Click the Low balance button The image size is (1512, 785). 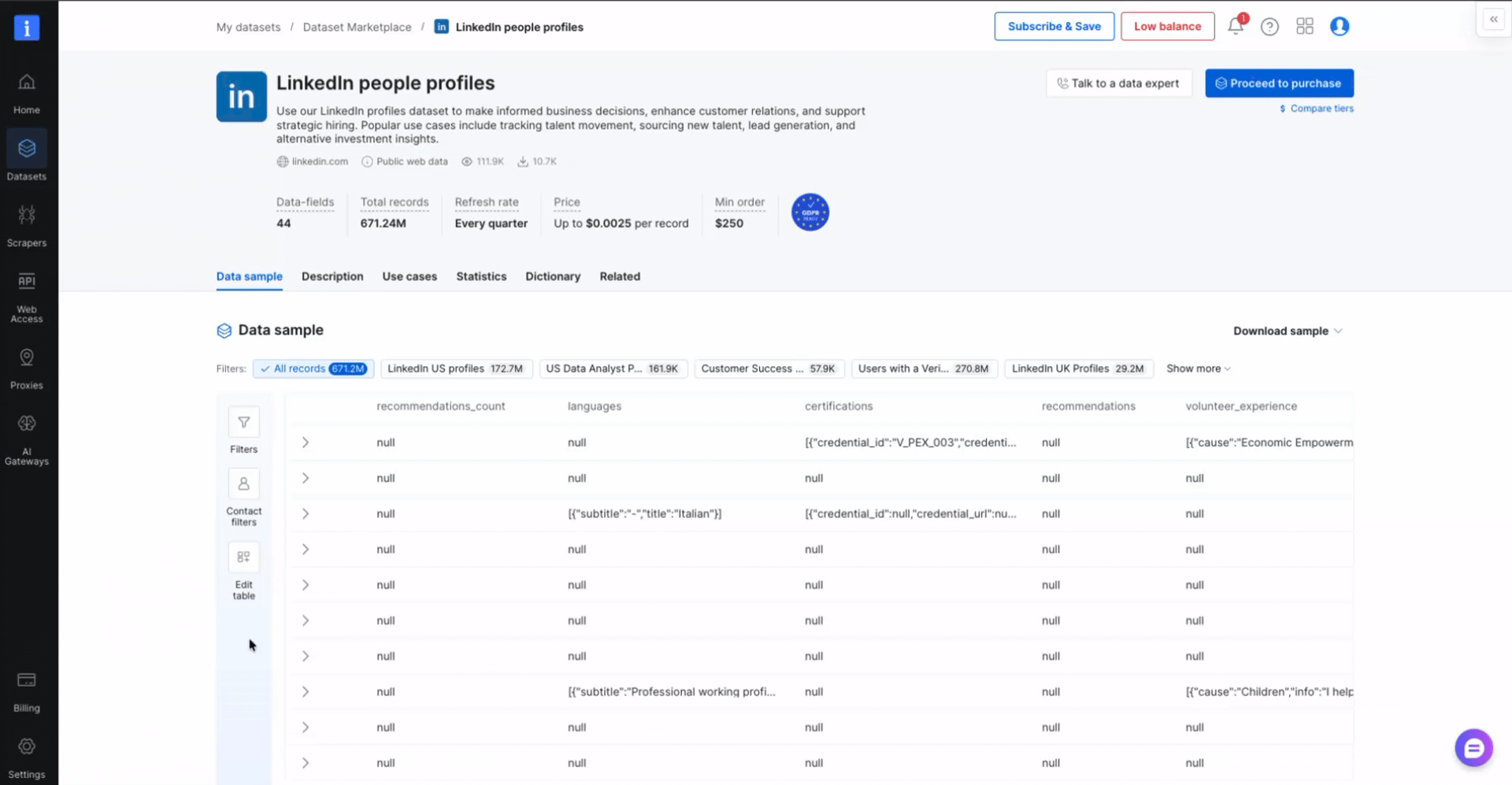click(1167, 26)
